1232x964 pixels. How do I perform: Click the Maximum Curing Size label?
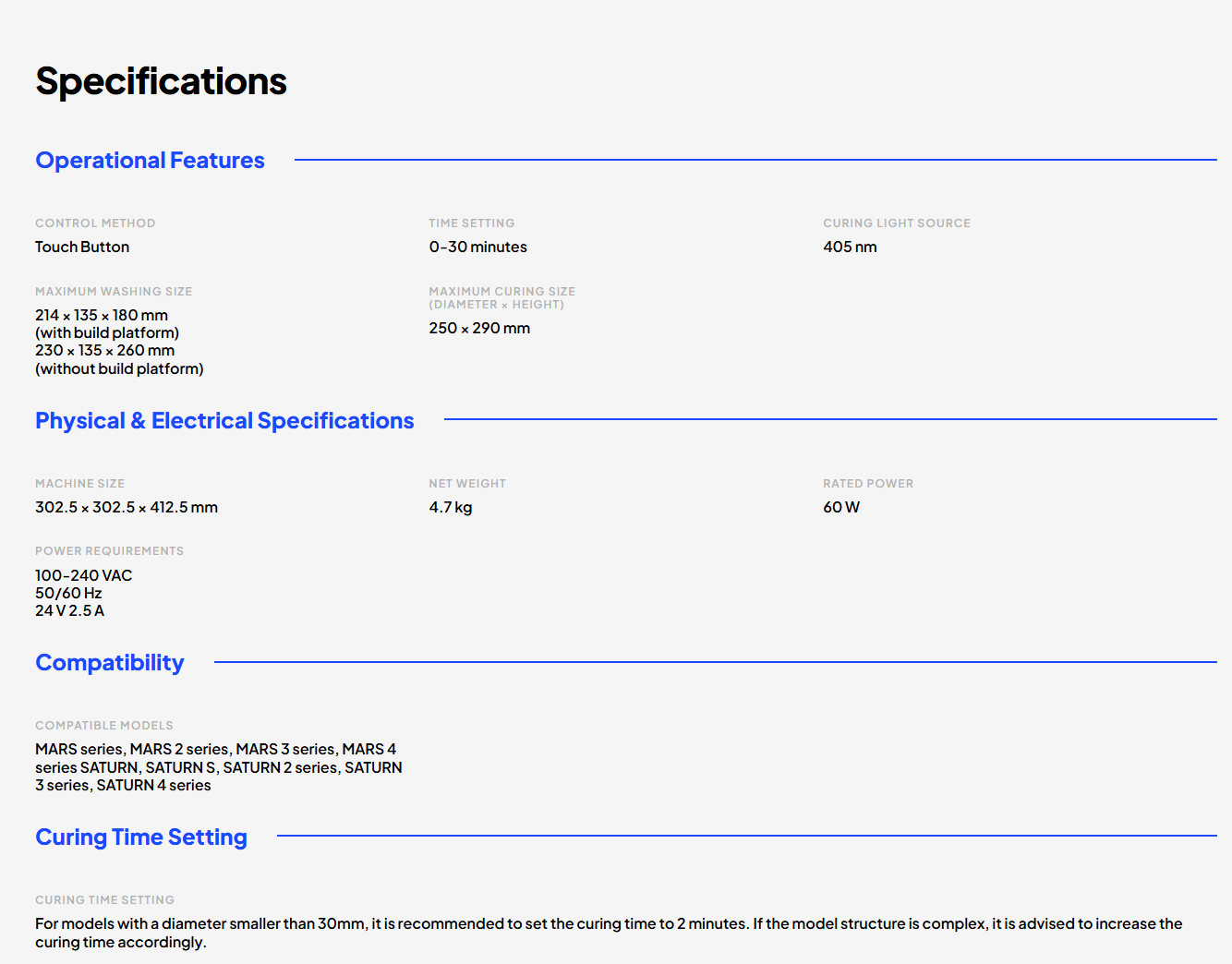click(x=501, y=297)
